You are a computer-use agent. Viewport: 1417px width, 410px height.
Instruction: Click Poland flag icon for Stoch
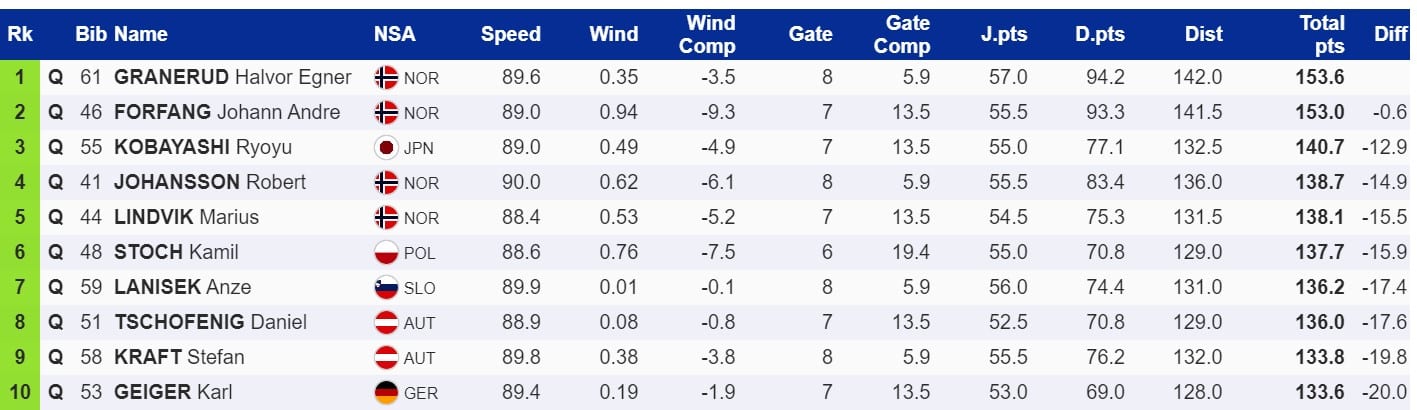pyautogui.click(x=386, y=253)
